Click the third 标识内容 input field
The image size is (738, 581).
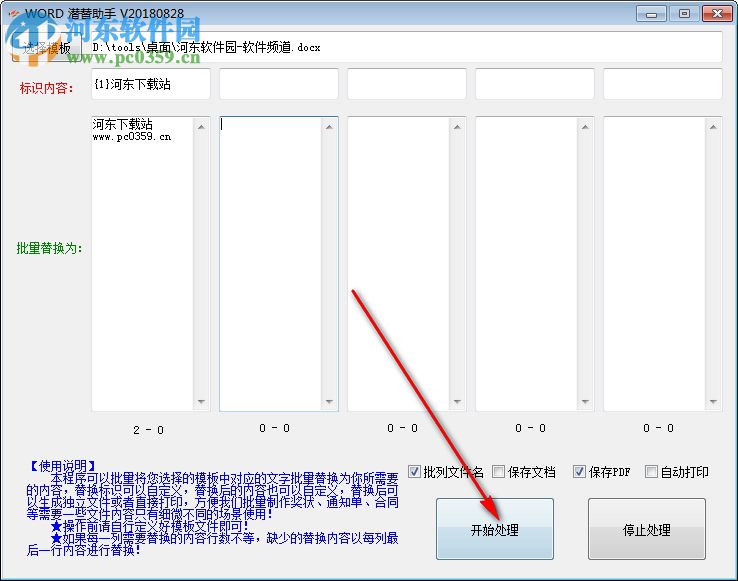(407, 84)
